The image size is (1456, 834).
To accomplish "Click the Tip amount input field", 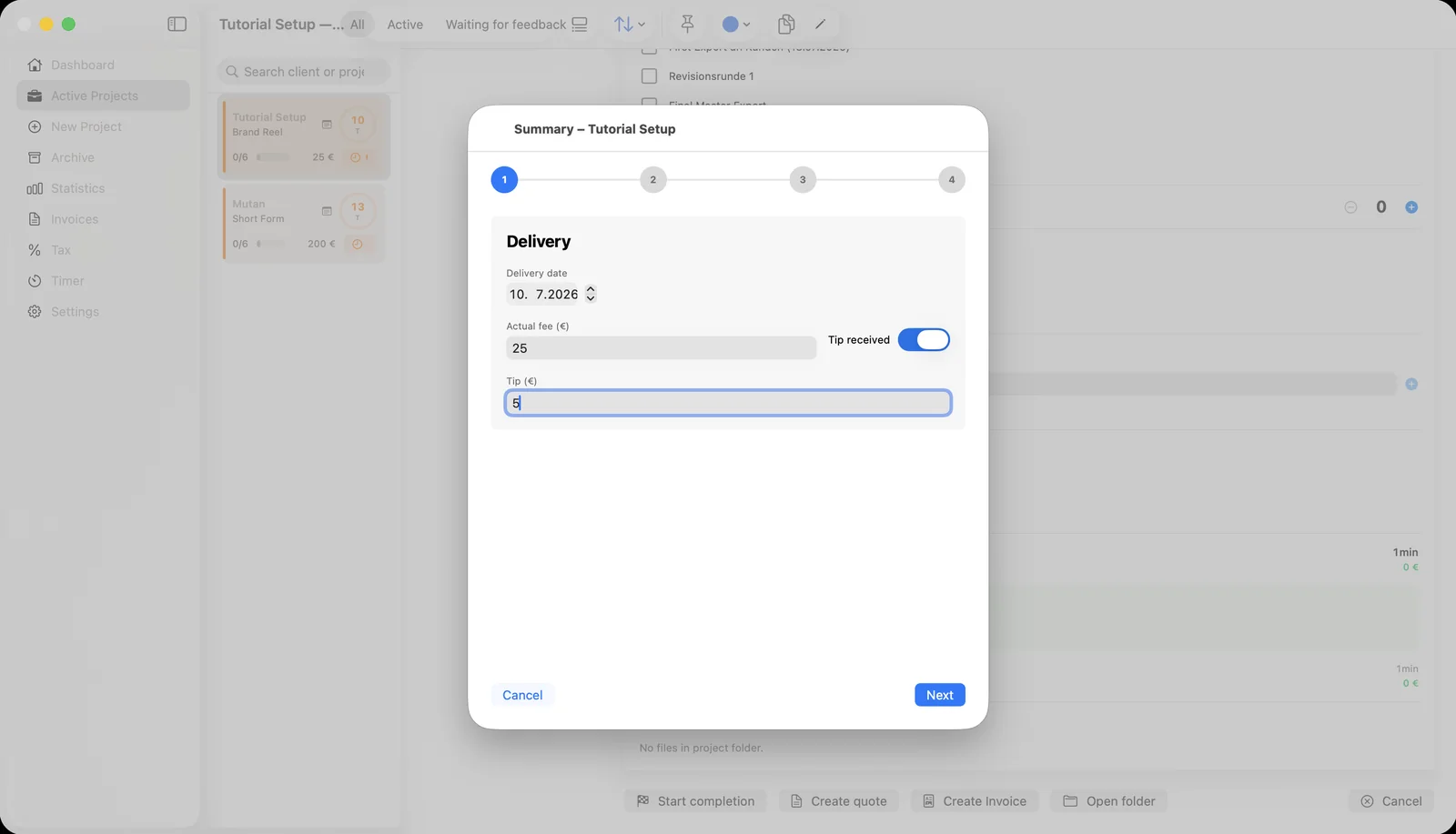I will (728, 403).
